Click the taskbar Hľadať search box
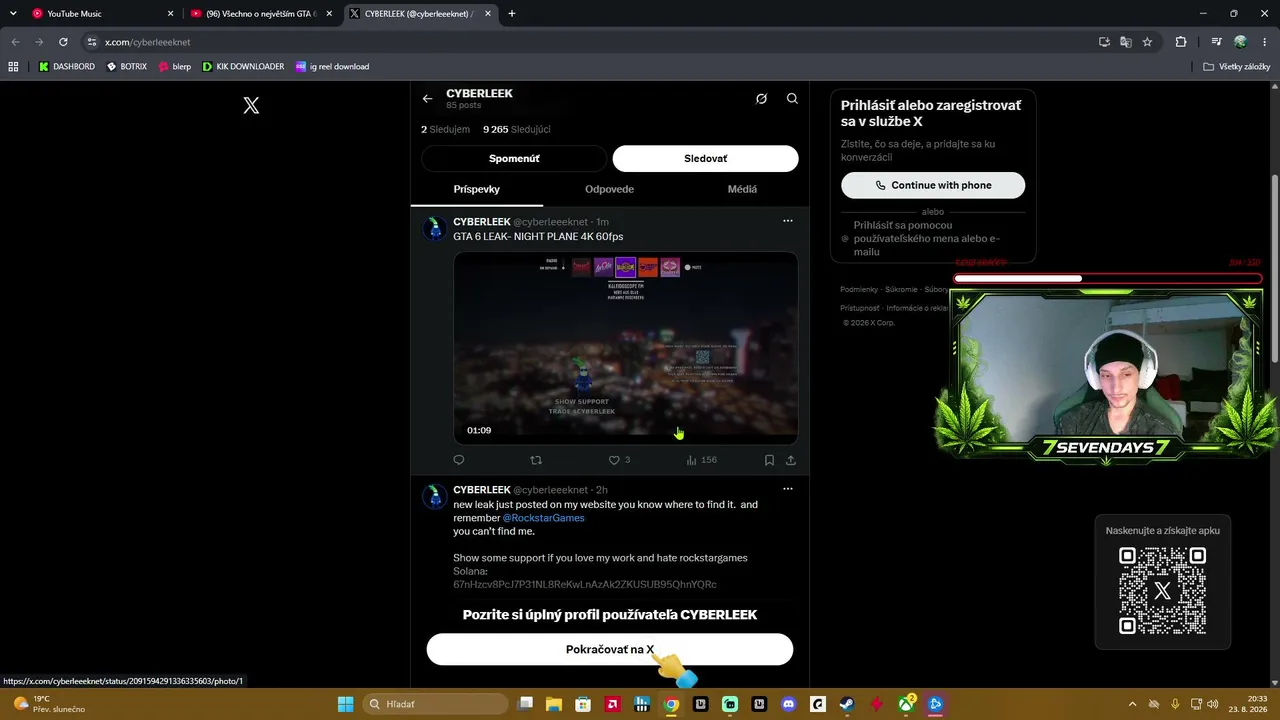Screen dimensions: 1280x720 click(435, 704)
